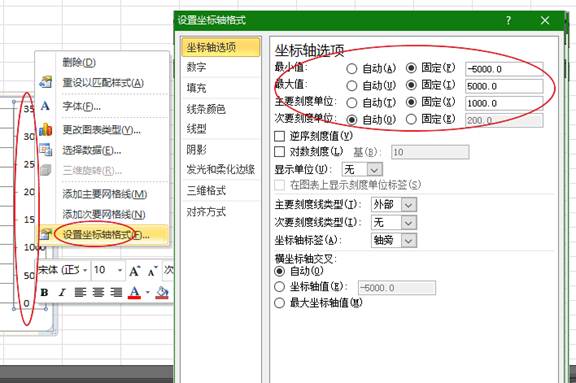Choose 重设以匹配样式(A) menu item
Viewport: 576px width, 383px height.
(103, 83)
